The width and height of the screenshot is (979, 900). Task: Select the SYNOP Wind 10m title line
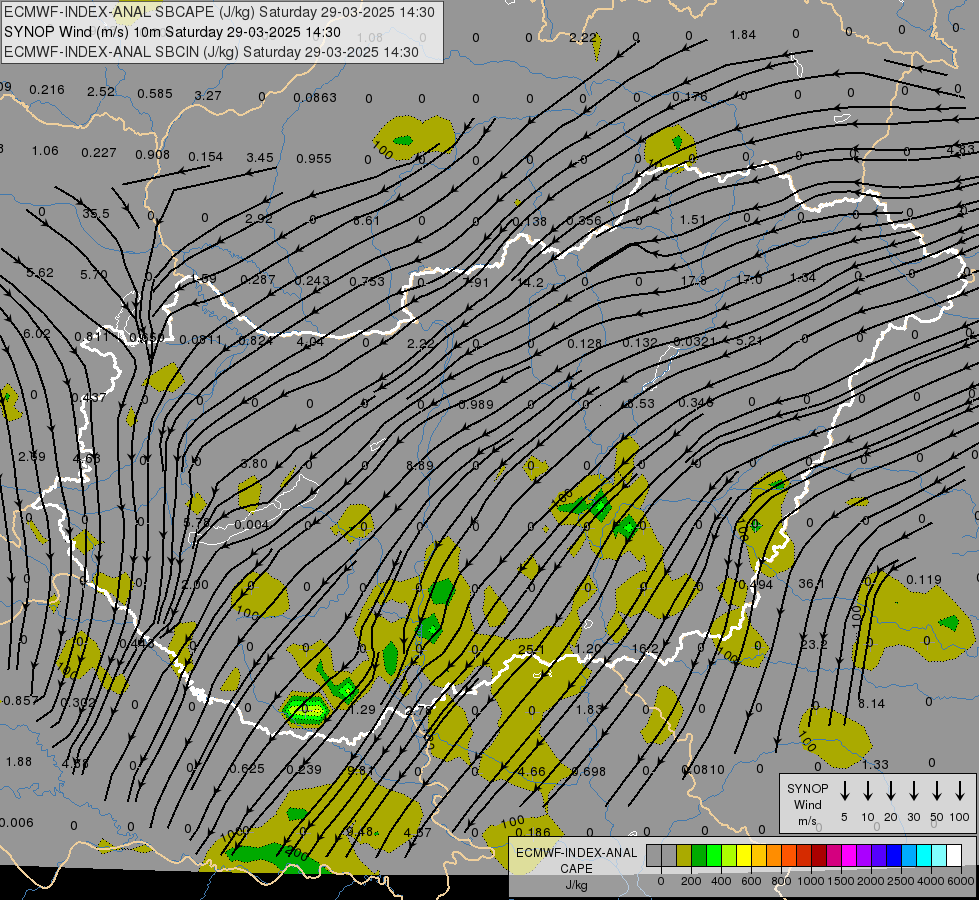click(172, 32)
